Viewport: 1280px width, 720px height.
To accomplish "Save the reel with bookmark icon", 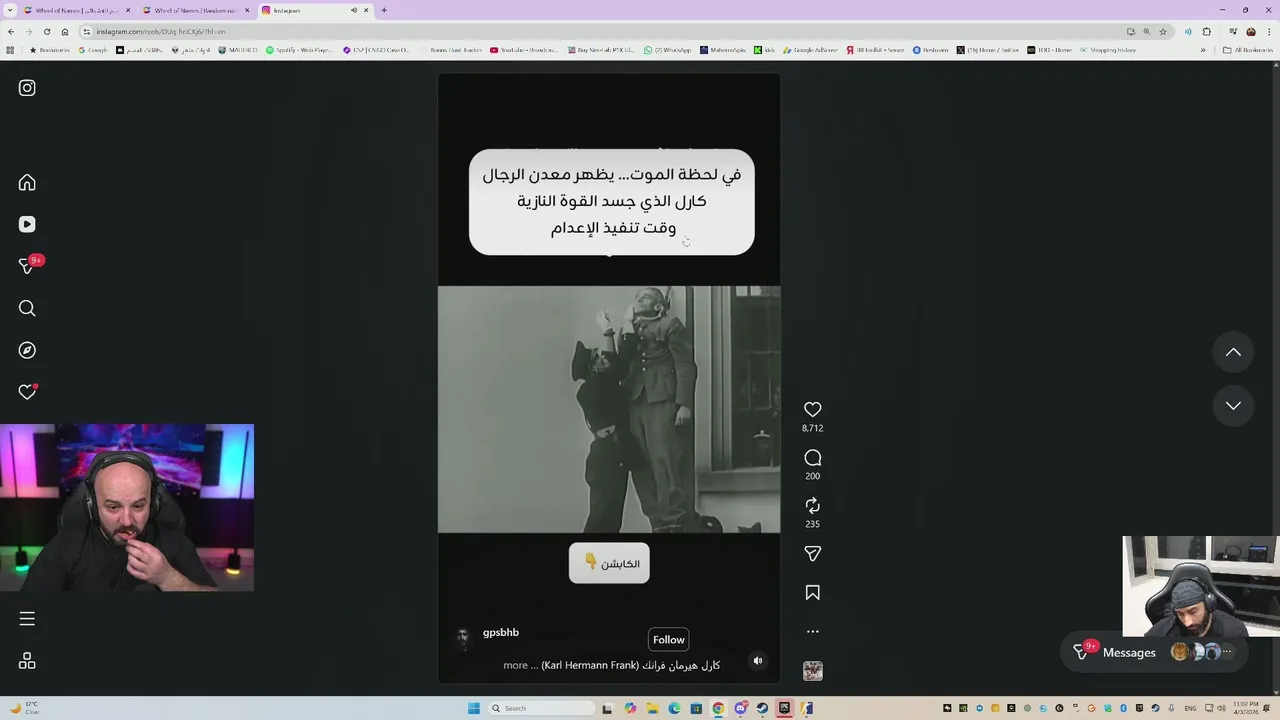I will (x=812, y=593).
